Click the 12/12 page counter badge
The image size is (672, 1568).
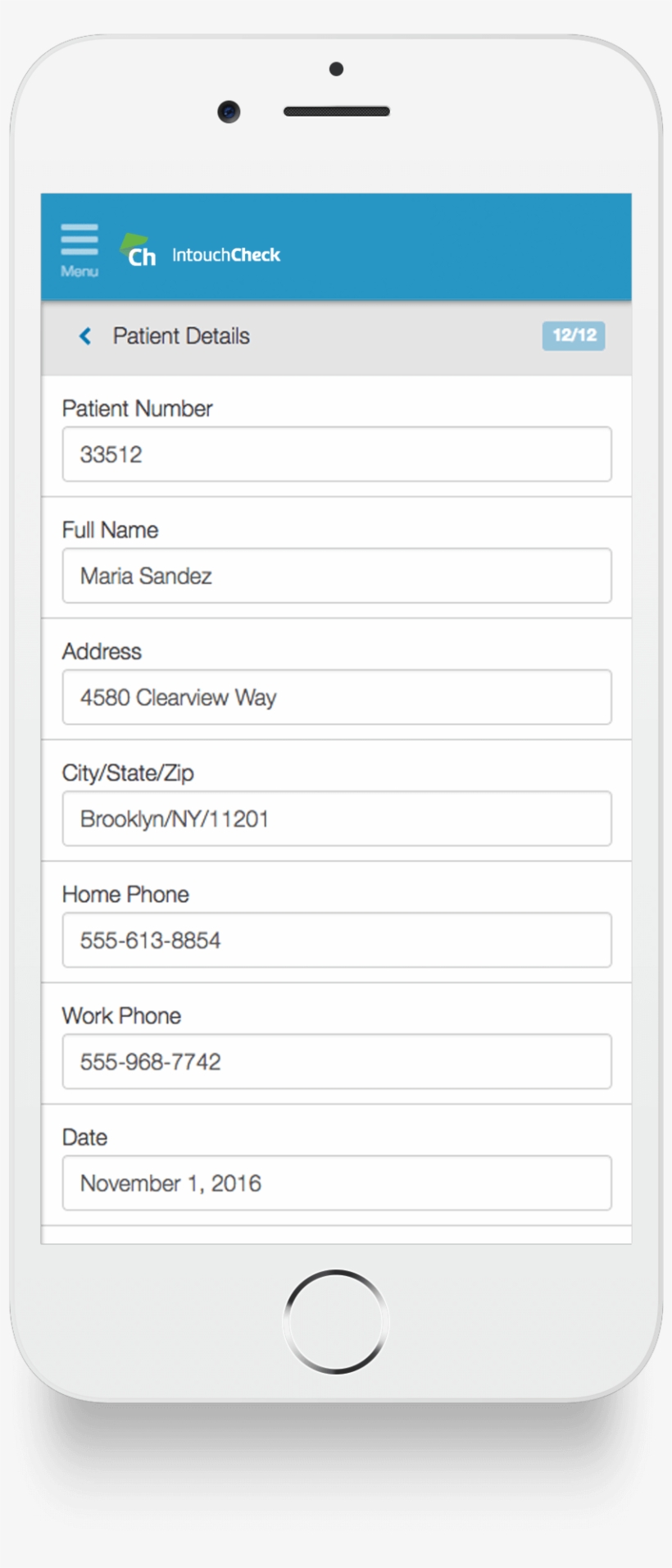574,335
